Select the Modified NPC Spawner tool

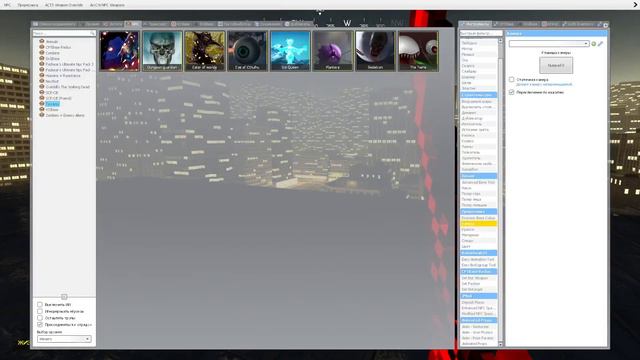[479, 314]
